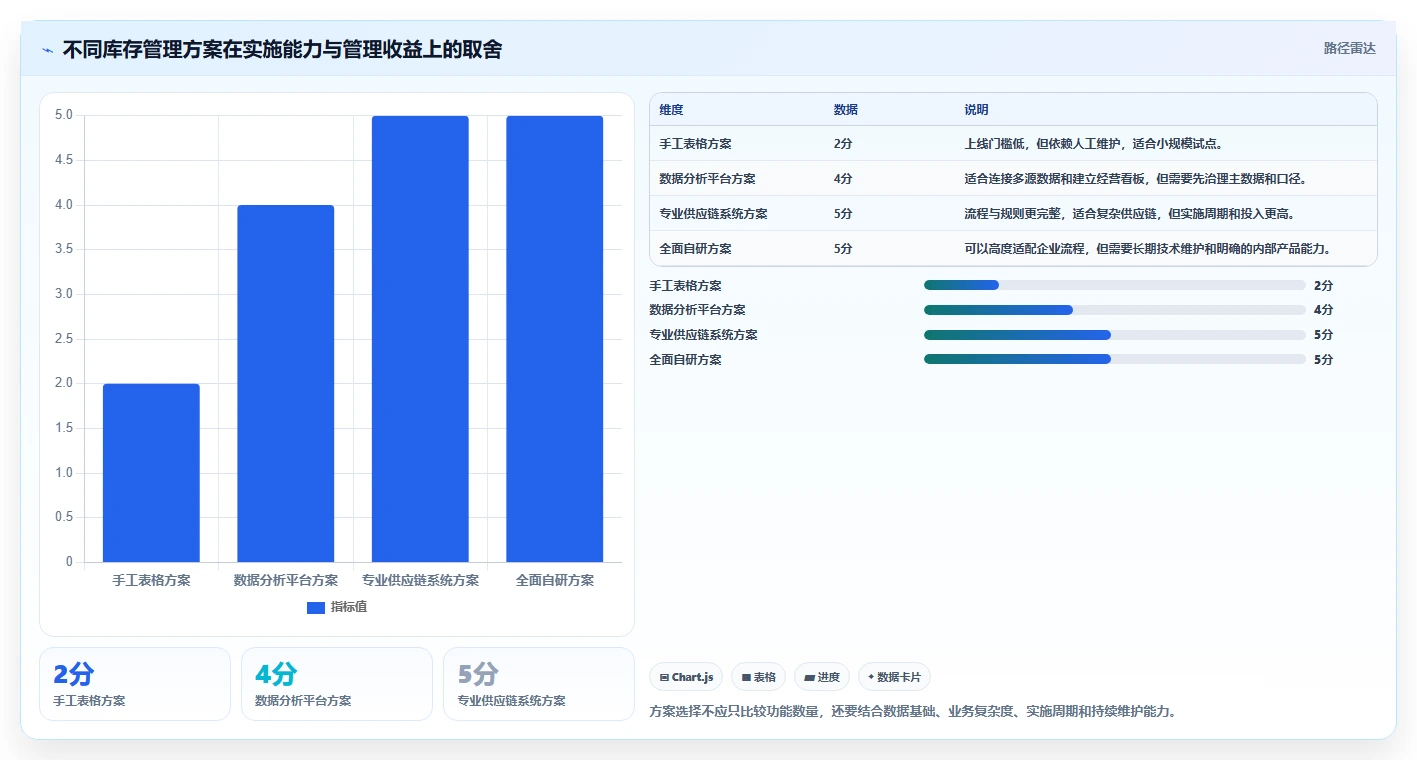Click the 2分 value beside 手工表格方案 progress bar
Screen dimensions: 1417x760
point(1324,285)
